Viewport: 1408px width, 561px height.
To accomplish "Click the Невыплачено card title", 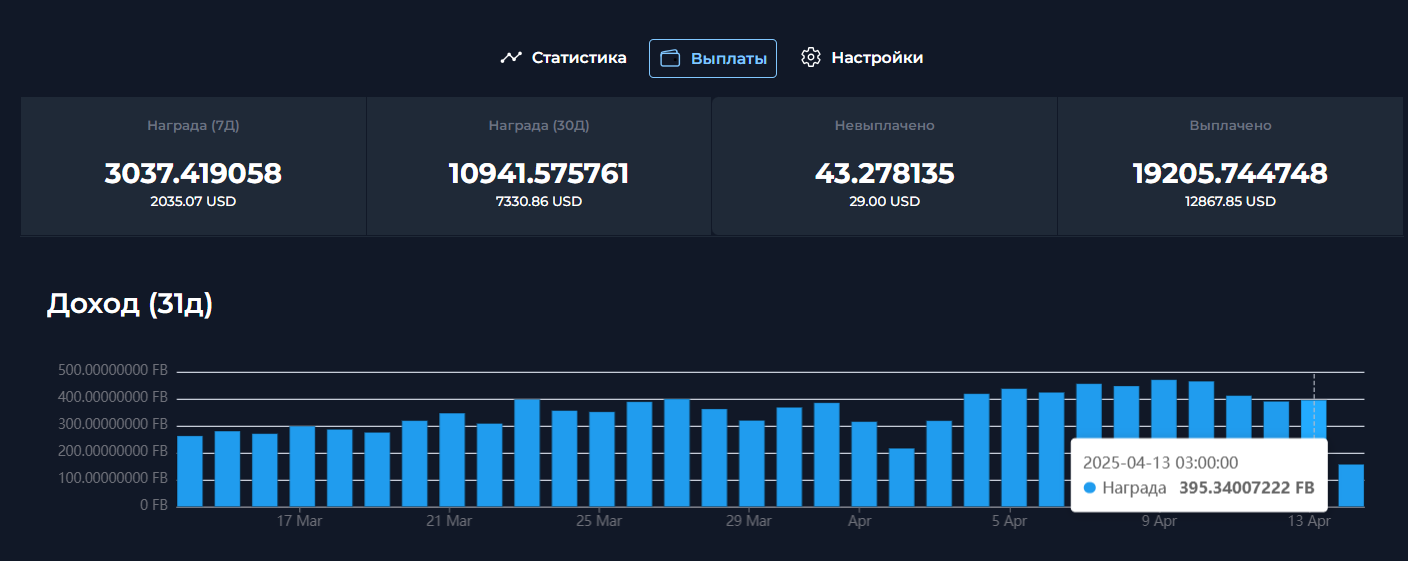I will tap(885, 126).
